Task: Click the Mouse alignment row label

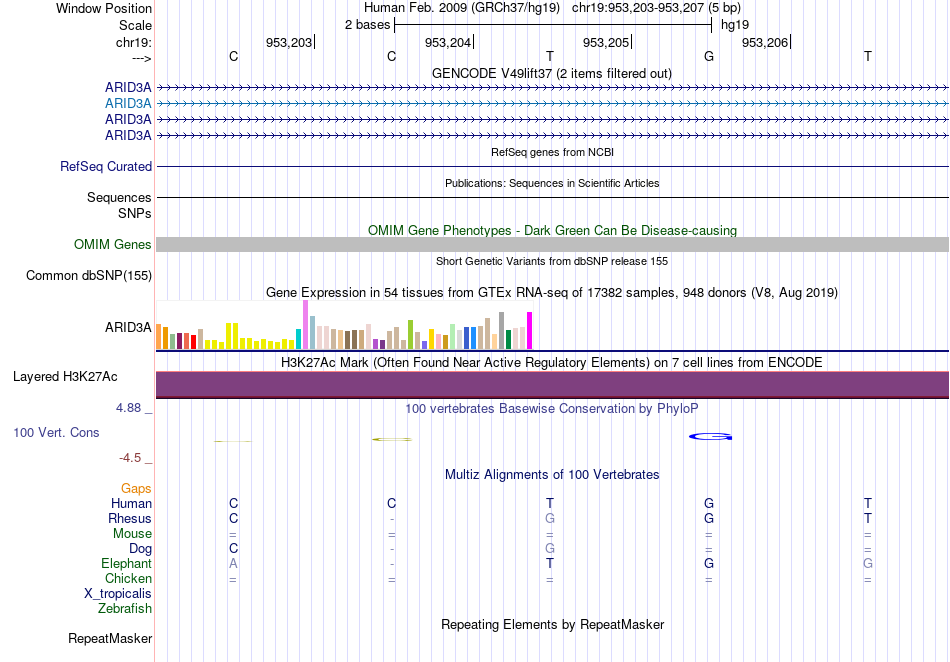Action: coord(132,534)
